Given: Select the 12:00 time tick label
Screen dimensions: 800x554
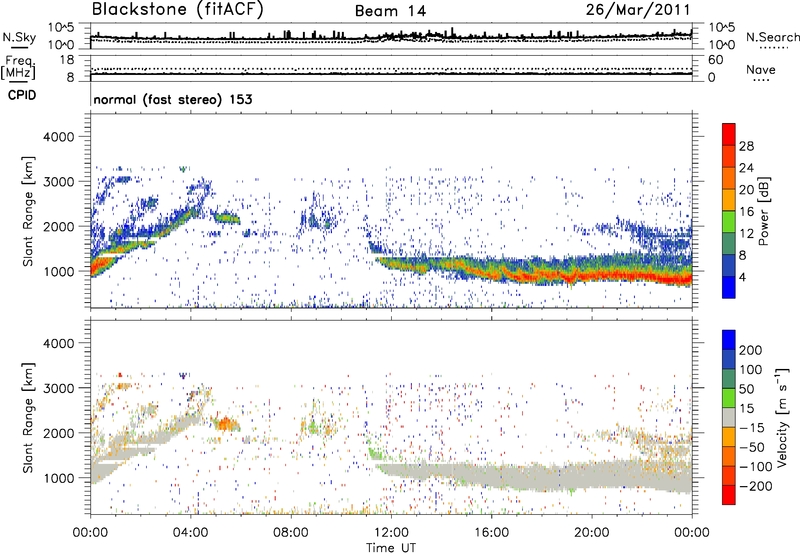Looking at the screenshot, I should click(391, 533).
